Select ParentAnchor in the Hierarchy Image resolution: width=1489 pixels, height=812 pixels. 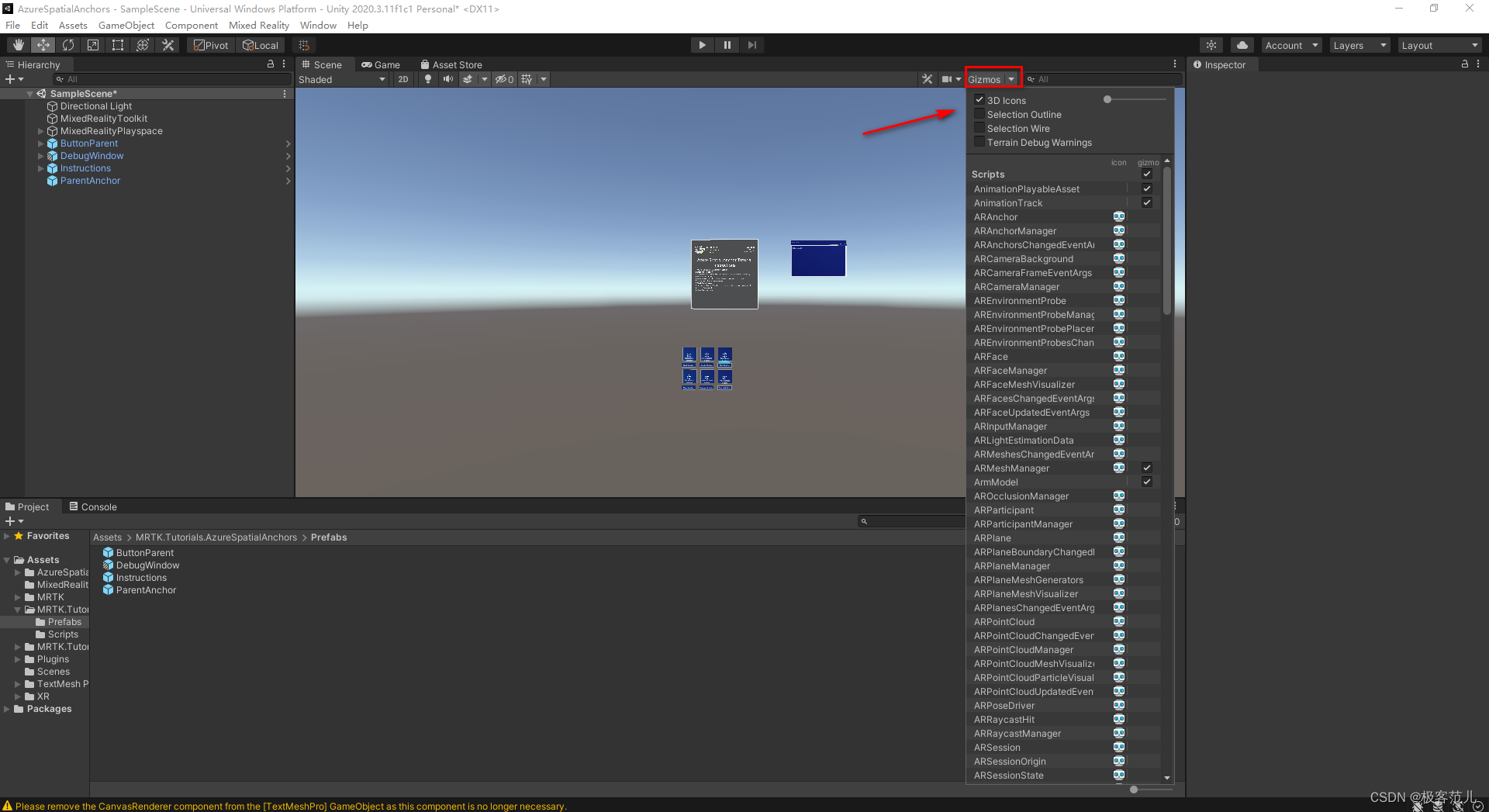click(90, 181)
